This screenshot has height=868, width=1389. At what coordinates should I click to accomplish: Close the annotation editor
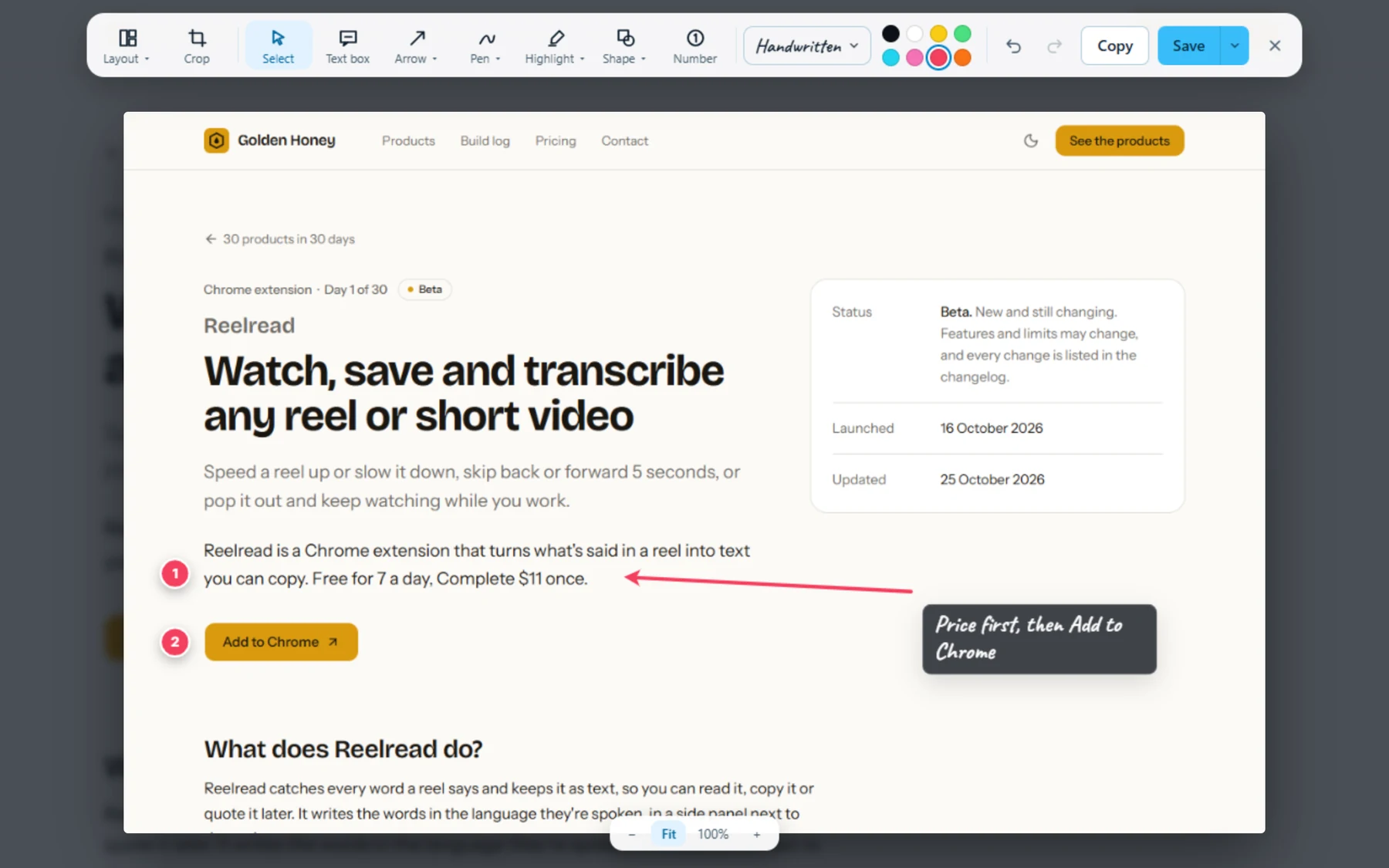click(1275, 46)
